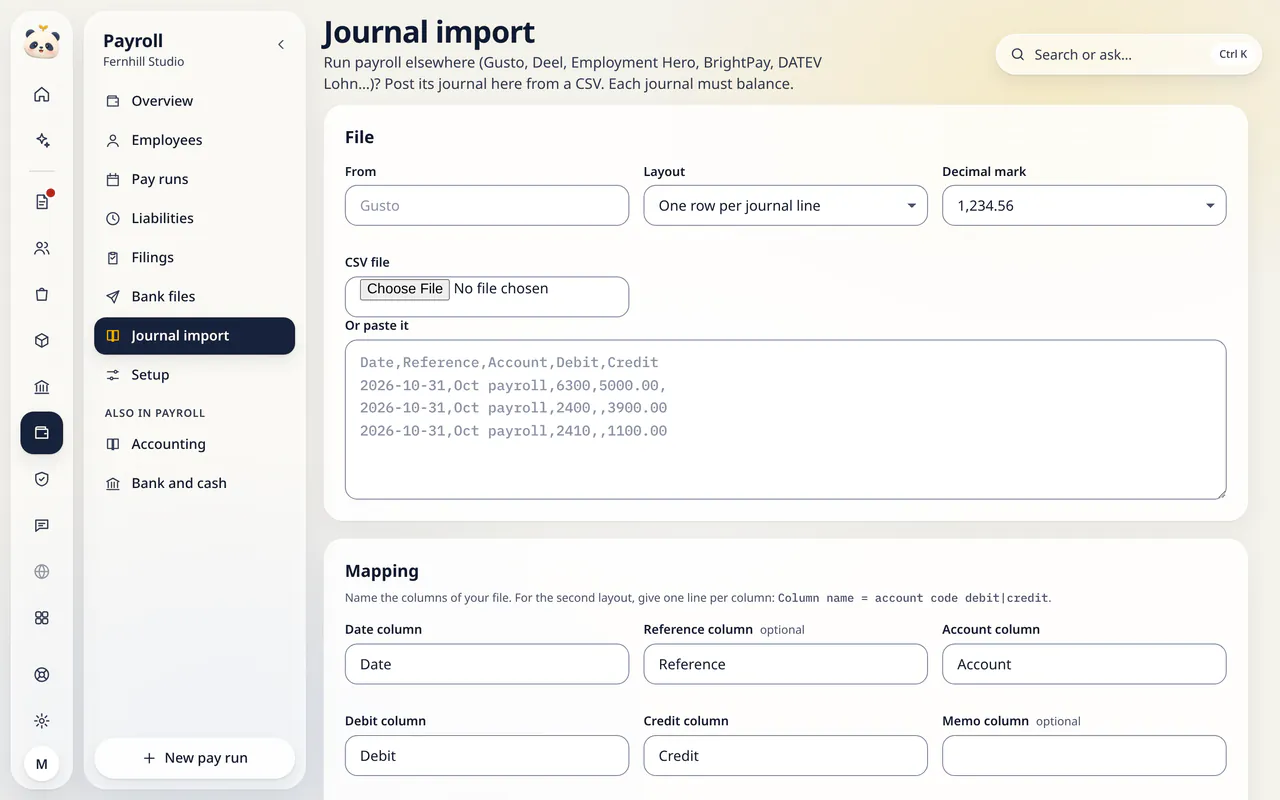Select Journal import menu item
The height and width of the screenshot is (800, 1280).
coord(195,336)
